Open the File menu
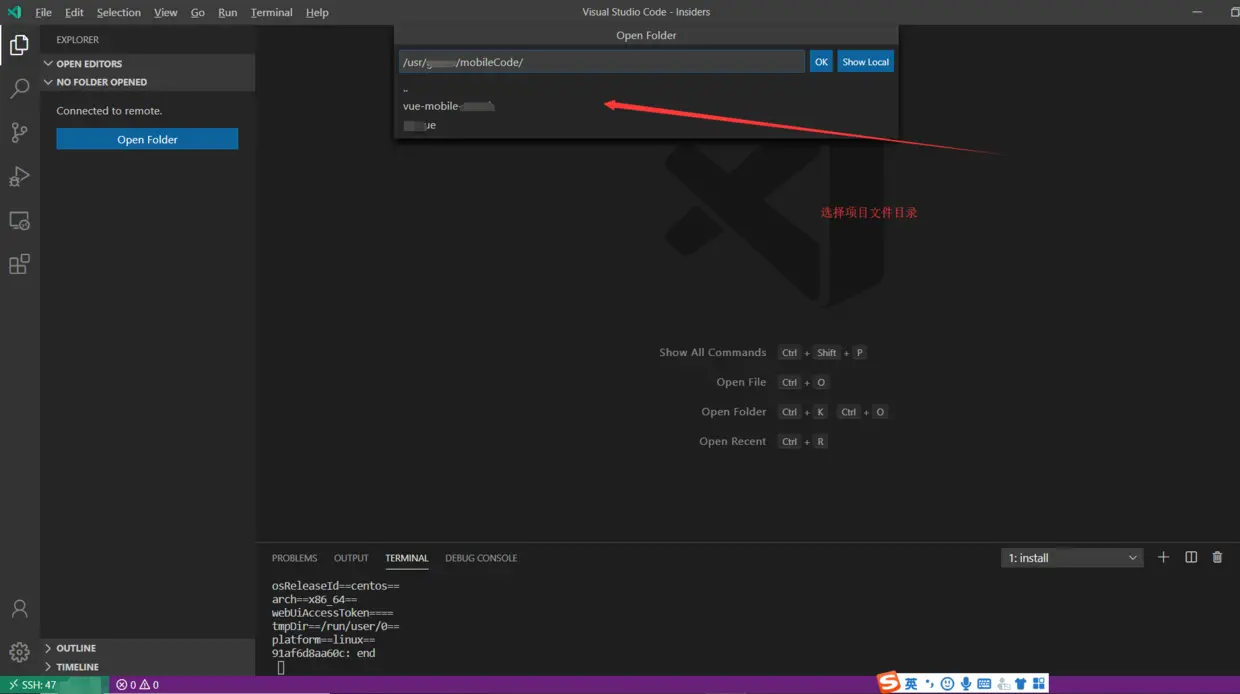1240x694 pixels. click(x=43, y=12)
